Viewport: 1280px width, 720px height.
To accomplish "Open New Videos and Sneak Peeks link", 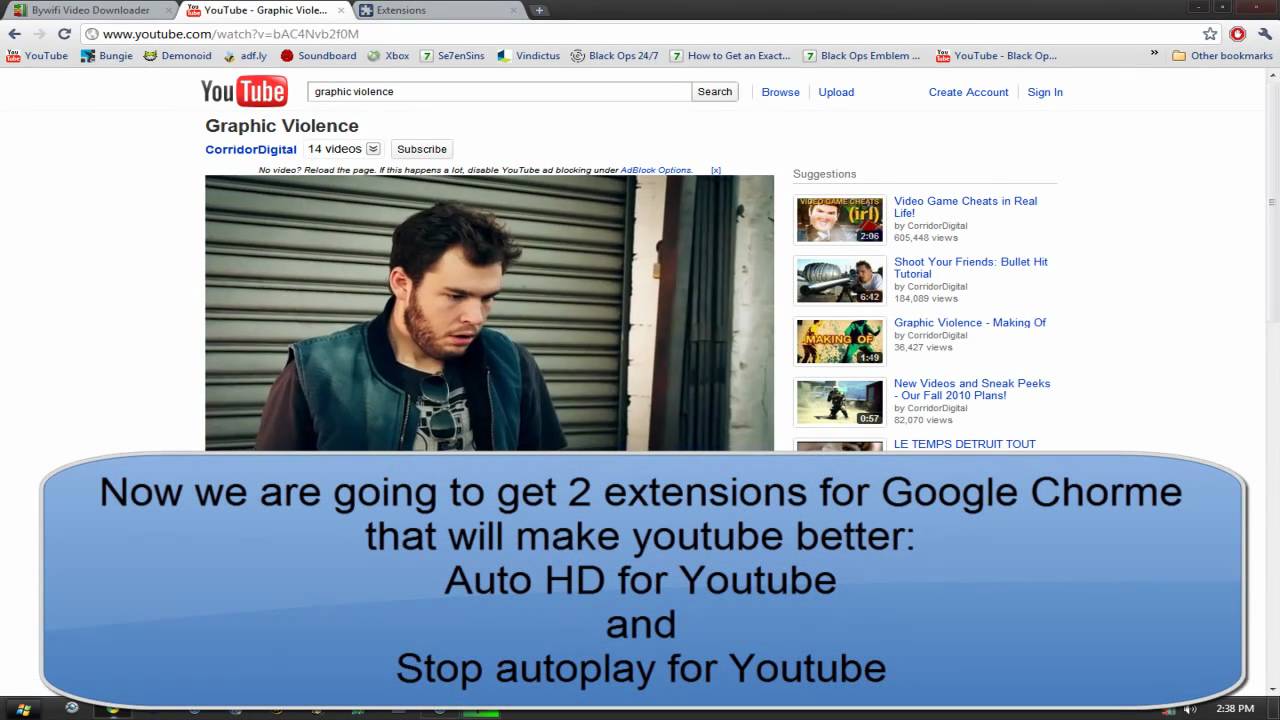I will [x=972, y=389].
